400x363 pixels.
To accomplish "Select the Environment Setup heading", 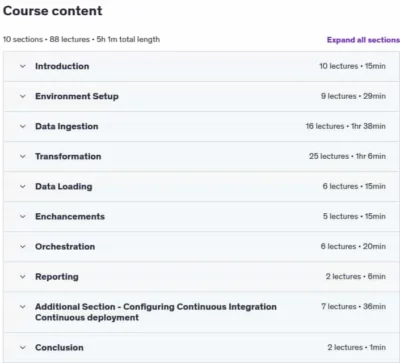I will [77, 96].
